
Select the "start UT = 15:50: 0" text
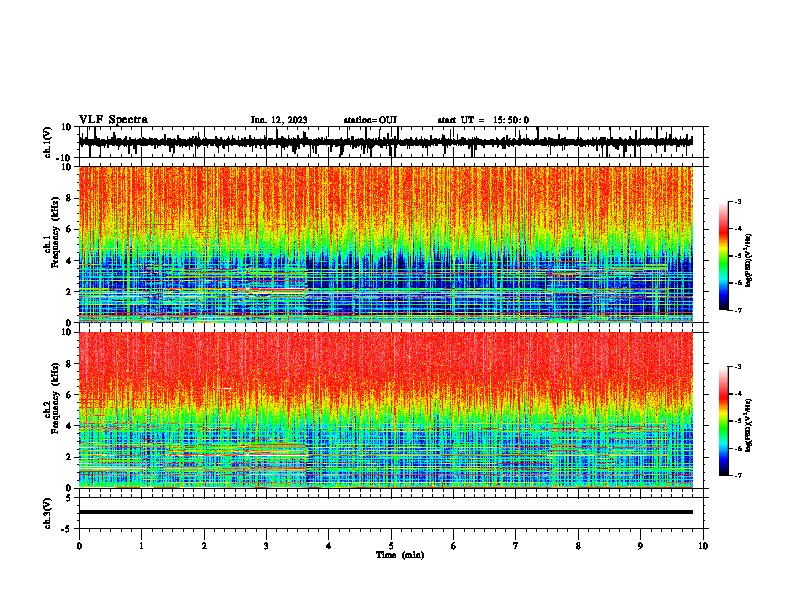(483, 120)
